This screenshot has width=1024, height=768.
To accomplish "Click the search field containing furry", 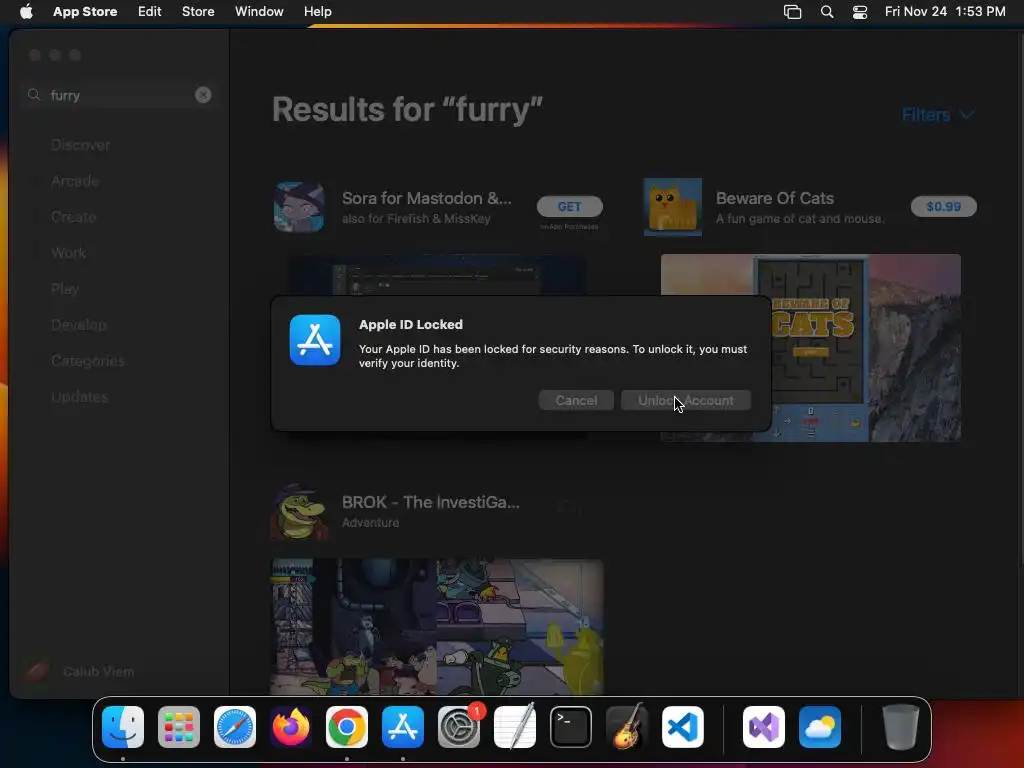I will coord(119,95).
